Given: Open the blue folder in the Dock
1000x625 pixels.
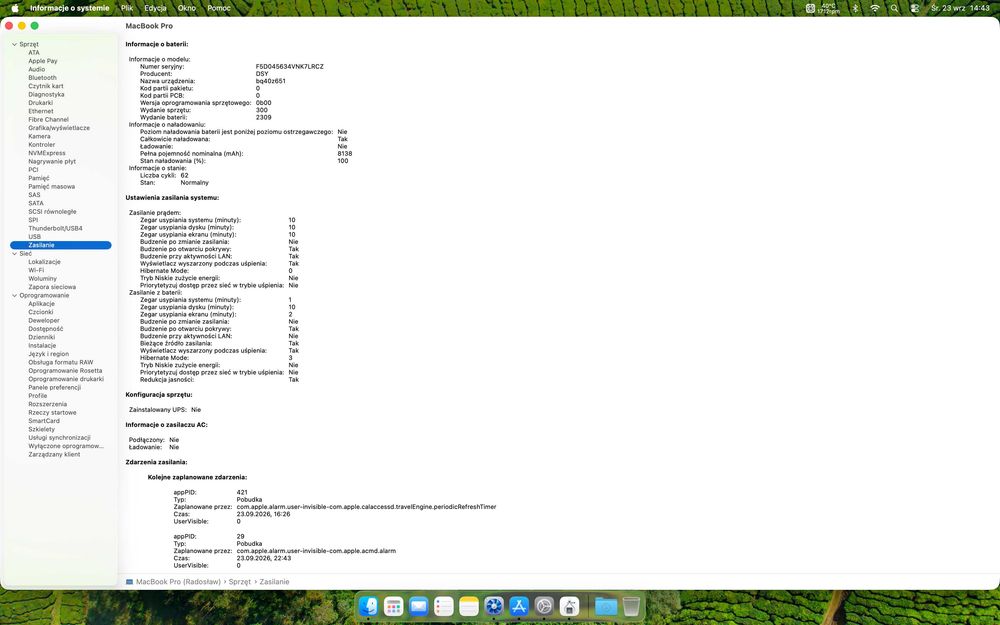Looking at the screenshot, I should (x=605, y=606).
